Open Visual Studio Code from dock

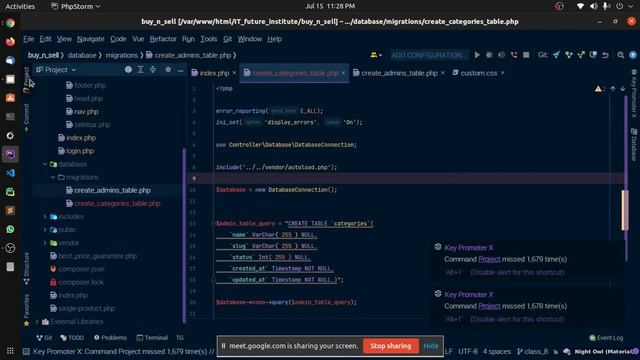coord(10,173)
